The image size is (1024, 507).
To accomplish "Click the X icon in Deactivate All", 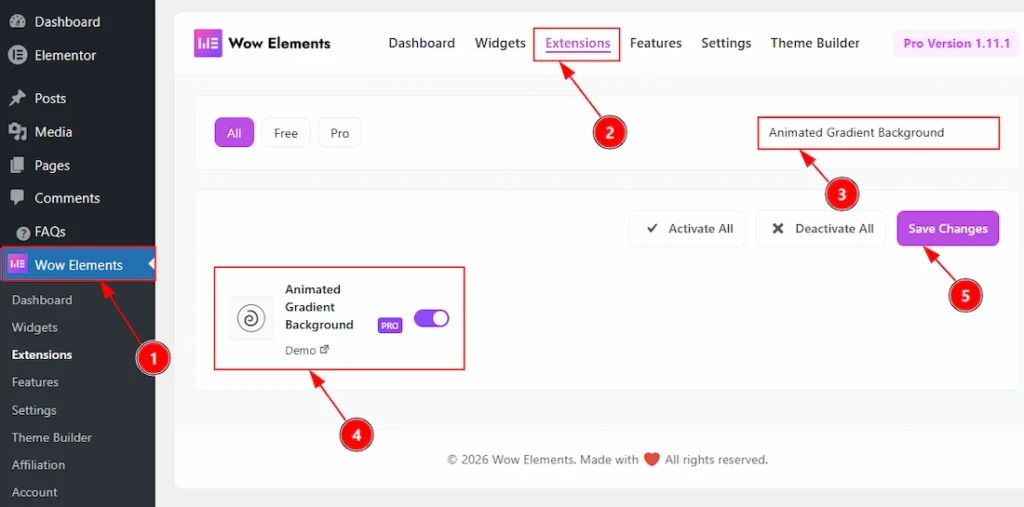I will [778, 229].
